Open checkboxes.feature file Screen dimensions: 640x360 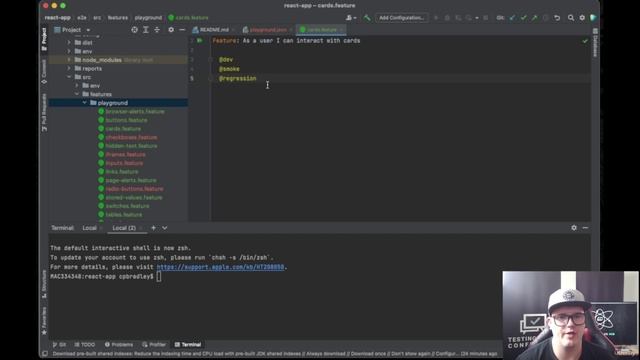click(x=131, y=137)
